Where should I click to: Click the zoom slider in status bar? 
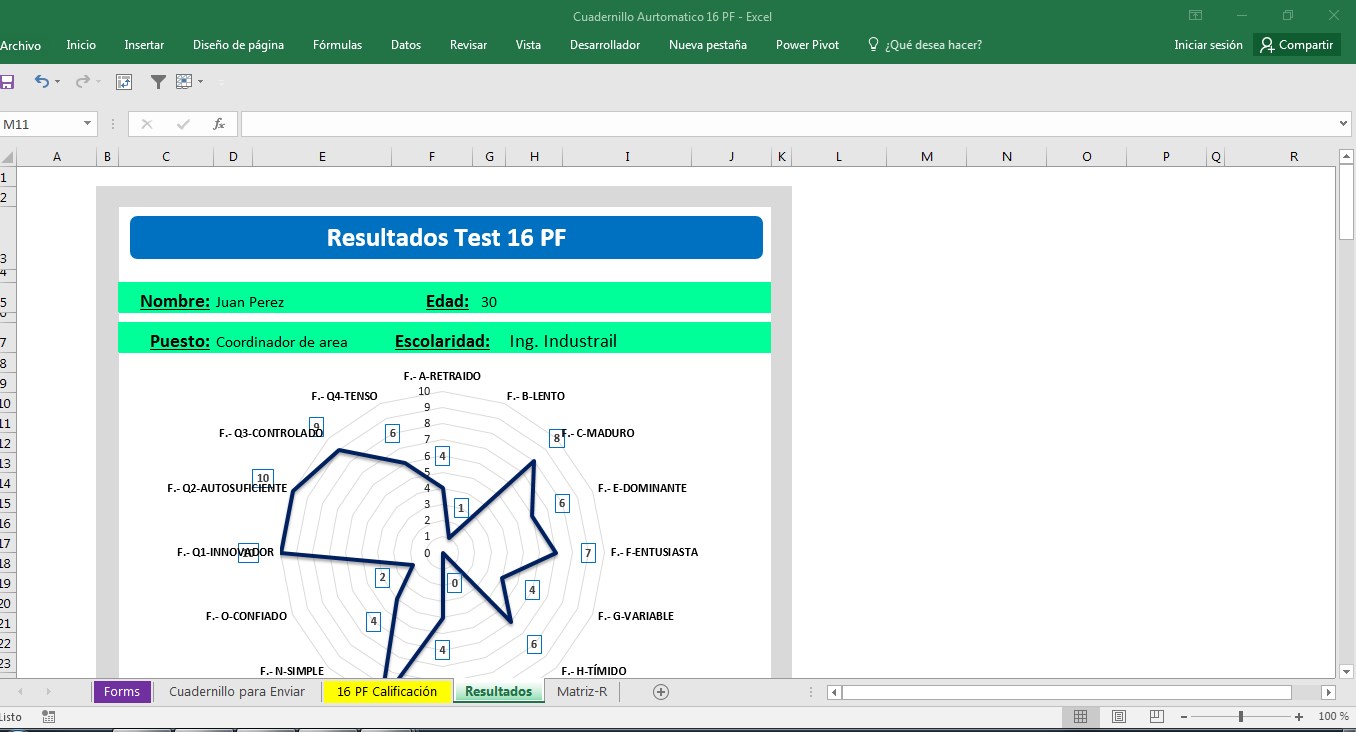coord(1240,717)
